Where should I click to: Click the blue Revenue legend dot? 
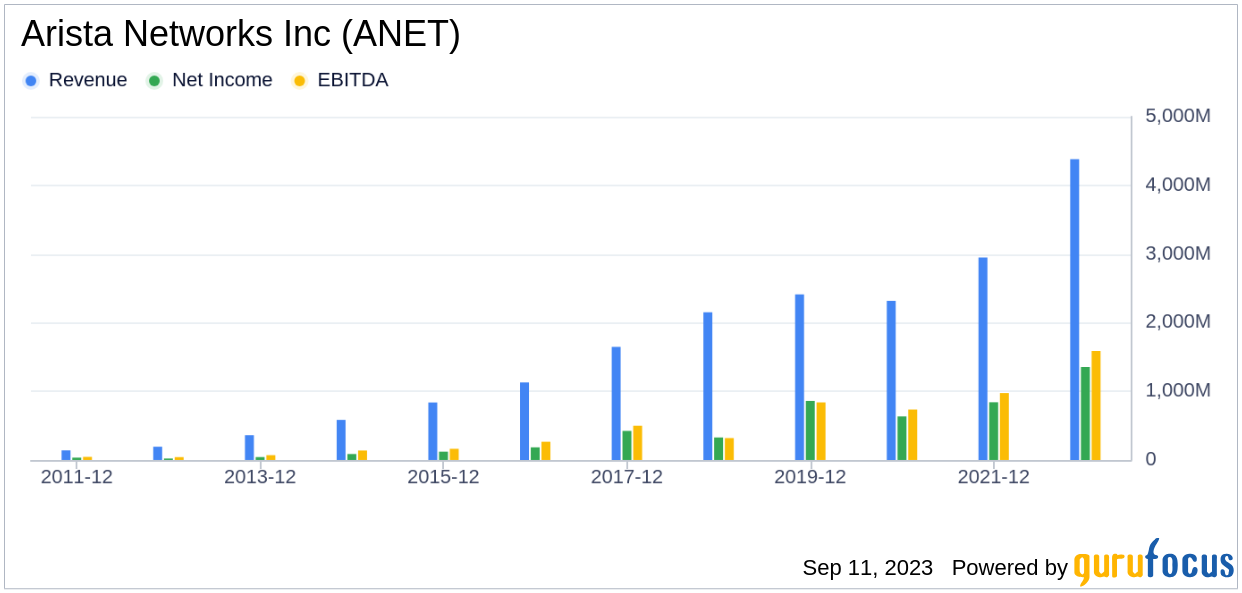[x=31, y=81]
